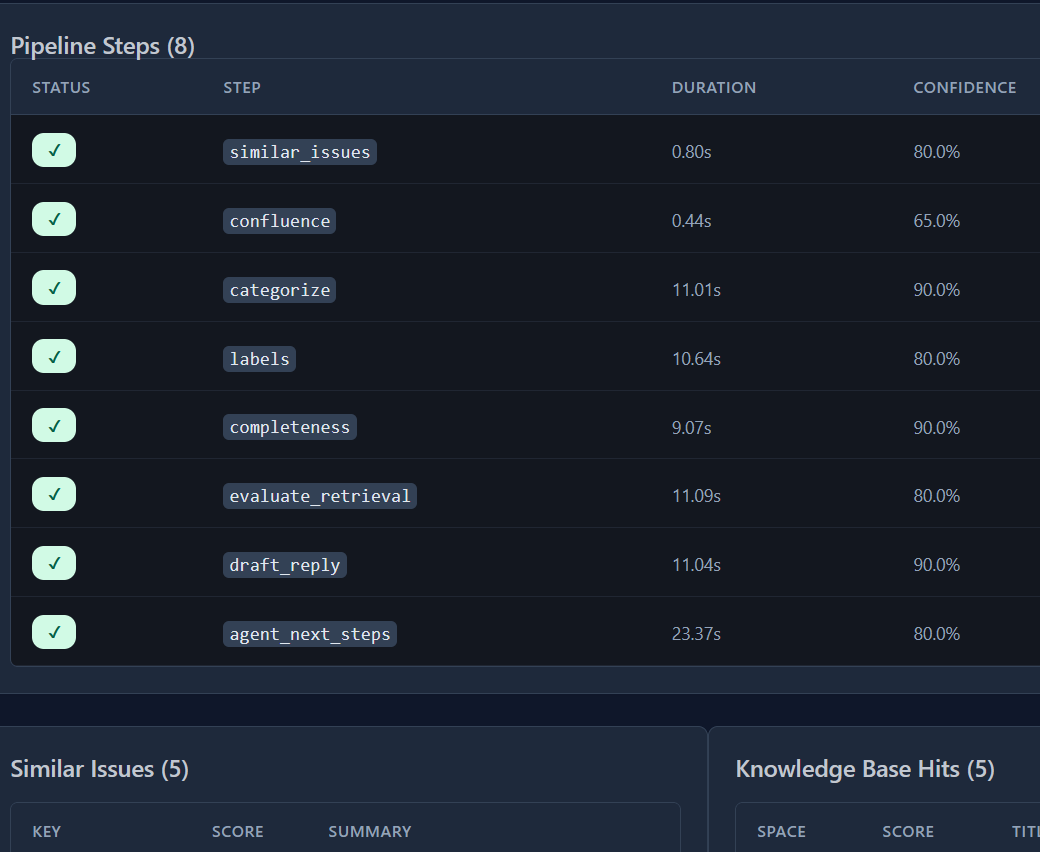Click the SUMMARY column header
Image resolution: width=1040 pixels, height=852 pixels.
pos(369,831)
